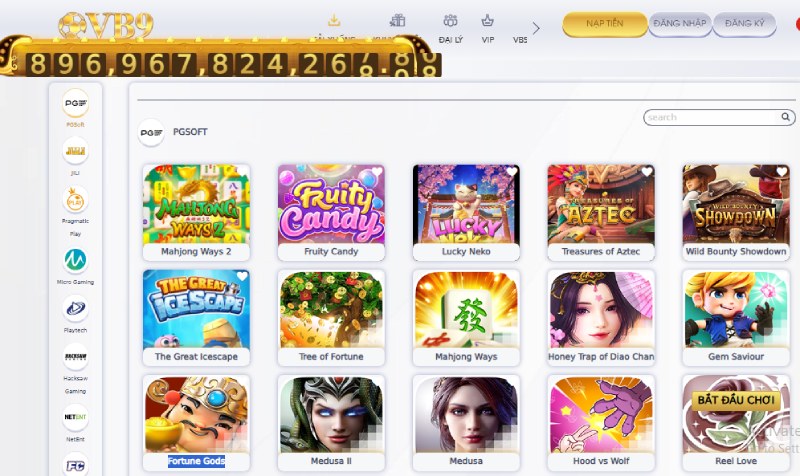Screen dimensions: 800x476
Task: Open the Mahjong Ways 2 game thumbnail
Action: click(196, 204)
